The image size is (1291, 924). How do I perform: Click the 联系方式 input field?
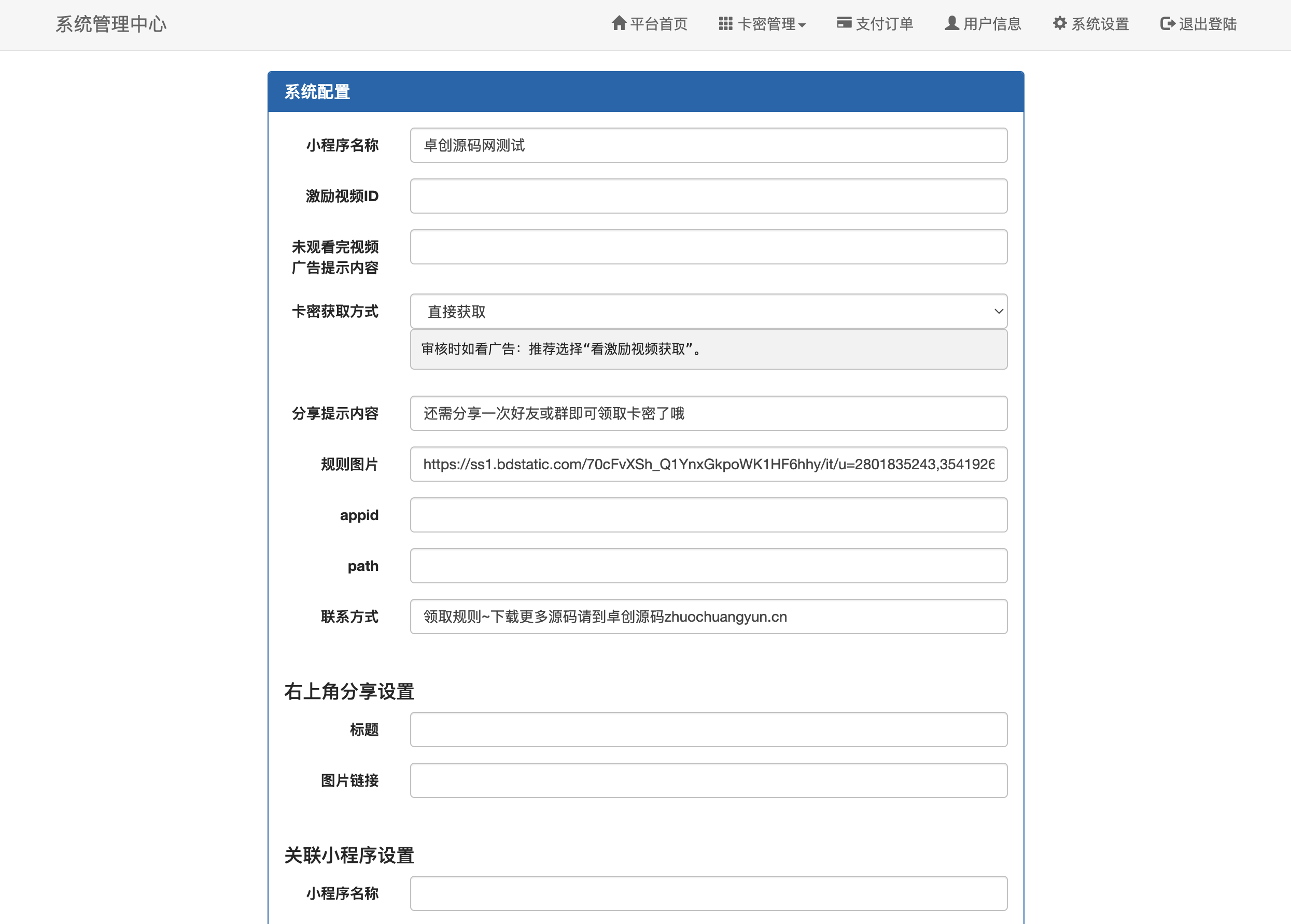tap(708, 616)
